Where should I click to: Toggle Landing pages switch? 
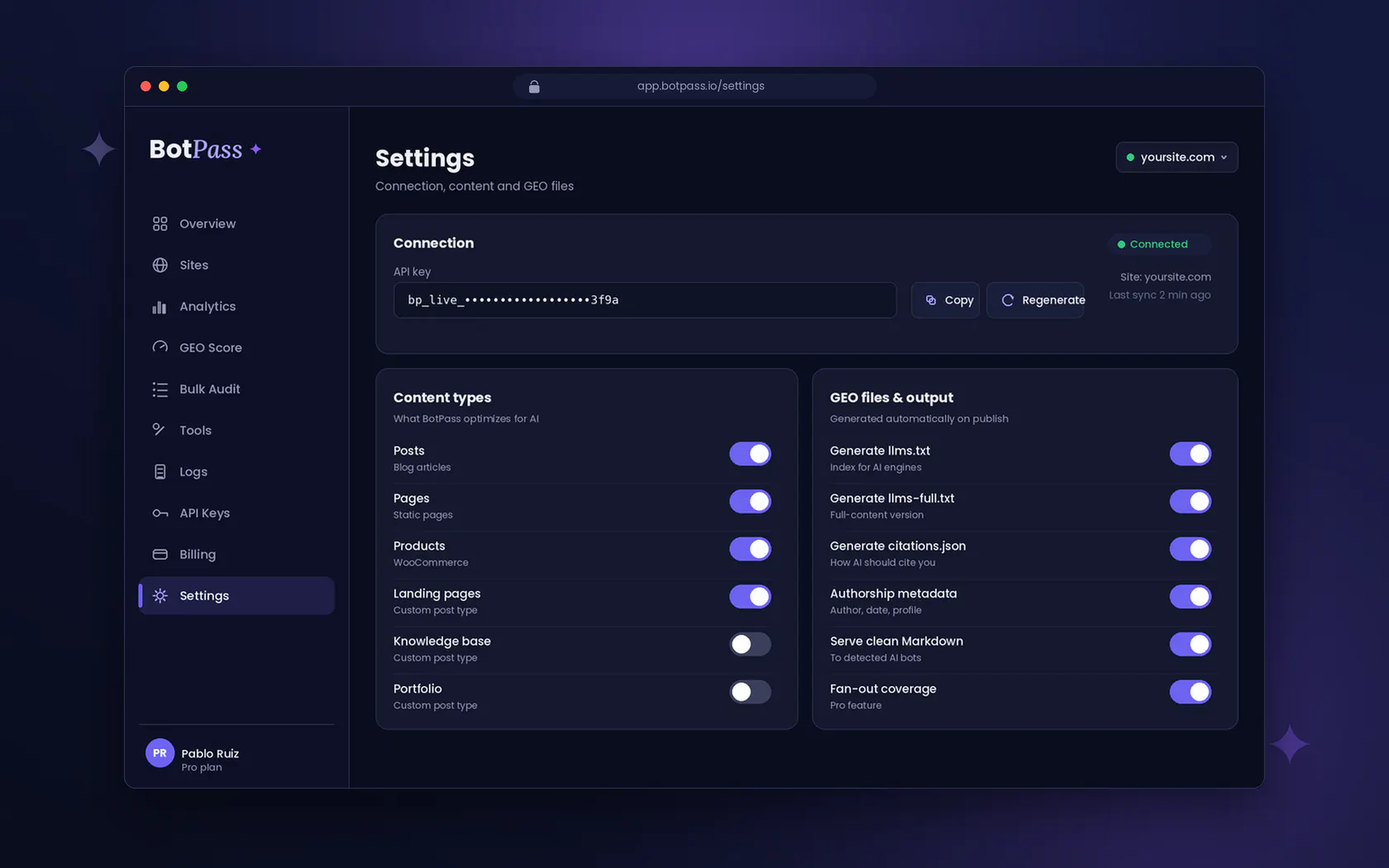(x=750, y=597)
